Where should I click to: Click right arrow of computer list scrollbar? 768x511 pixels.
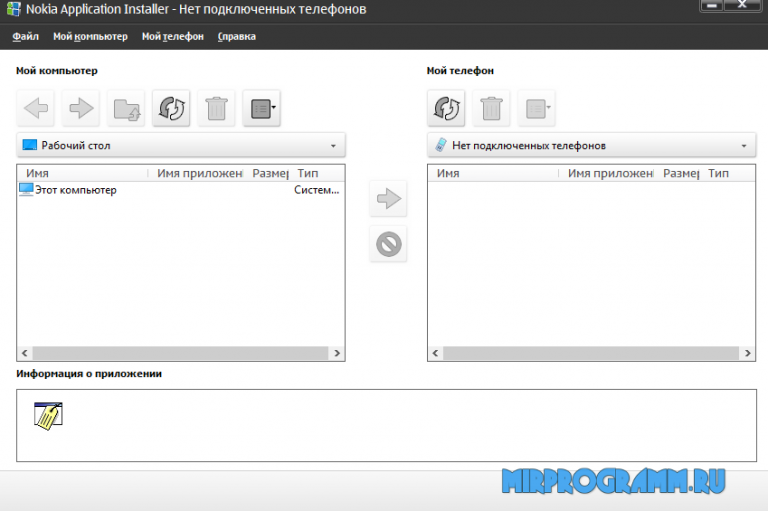click(x=337, y=353)
